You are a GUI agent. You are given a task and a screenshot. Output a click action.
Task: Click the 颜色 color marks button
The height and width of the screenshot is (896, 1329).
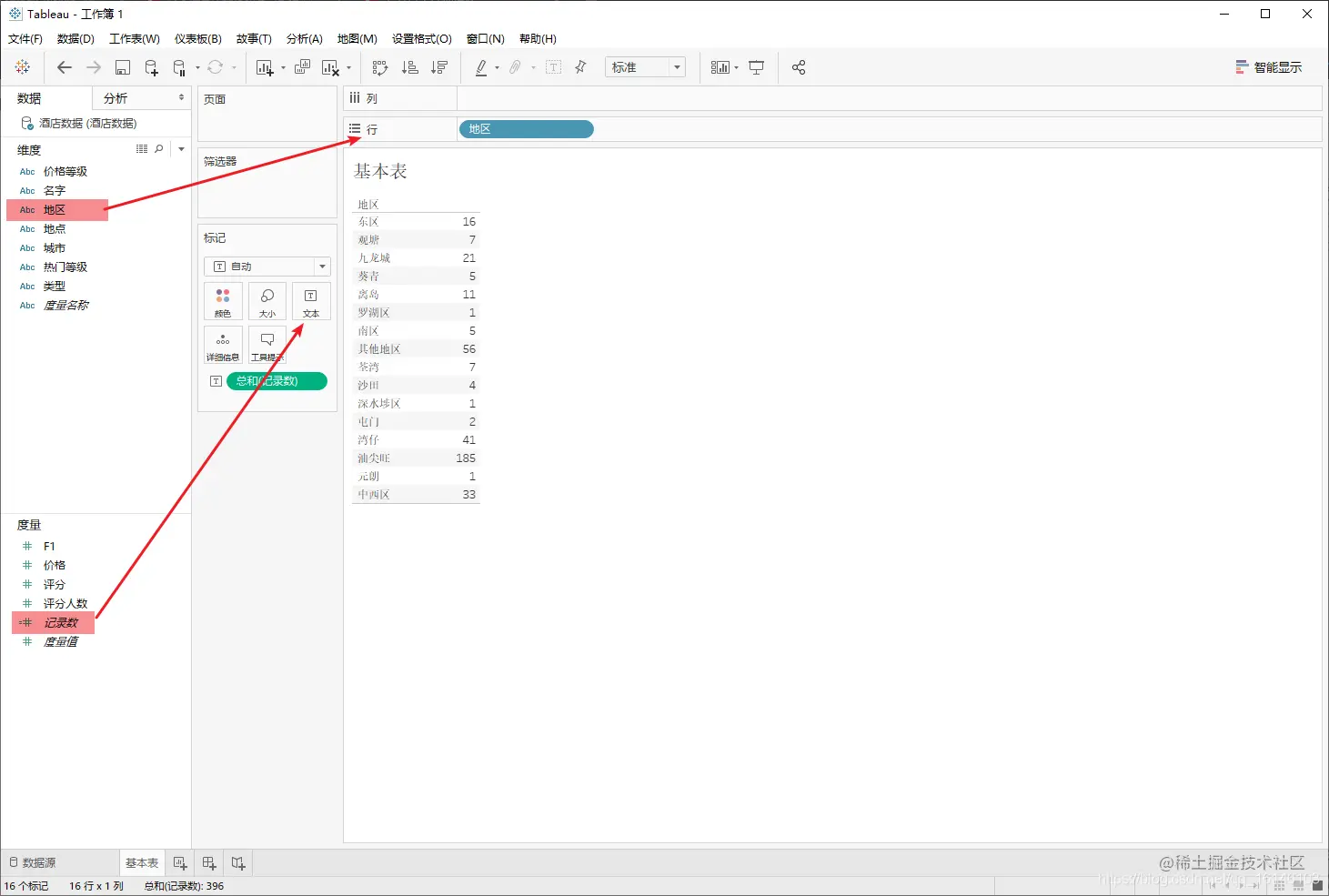[223, 301]
